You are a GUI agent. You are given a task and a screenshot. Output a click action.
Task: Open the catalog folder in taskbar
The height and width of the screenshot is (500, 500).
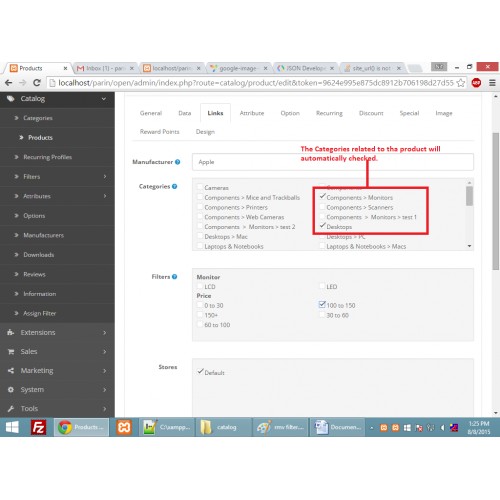coord(224,427)
